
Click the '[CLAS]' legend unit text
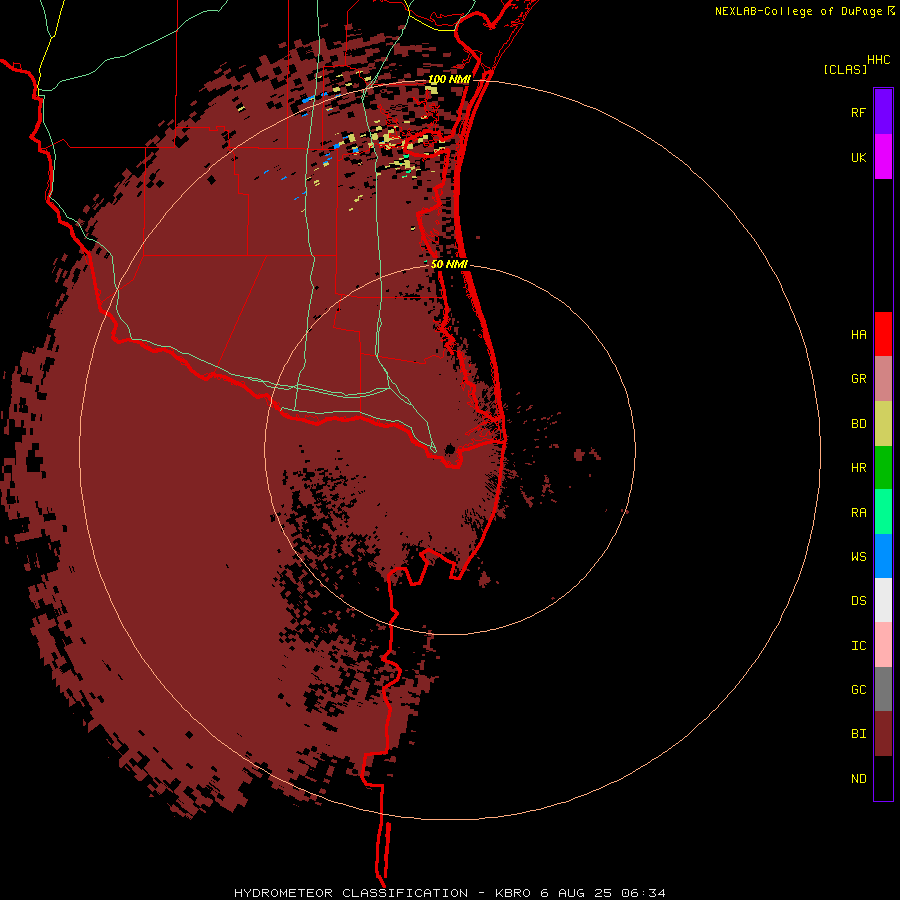pyautogui.click(x=845, y=69)
